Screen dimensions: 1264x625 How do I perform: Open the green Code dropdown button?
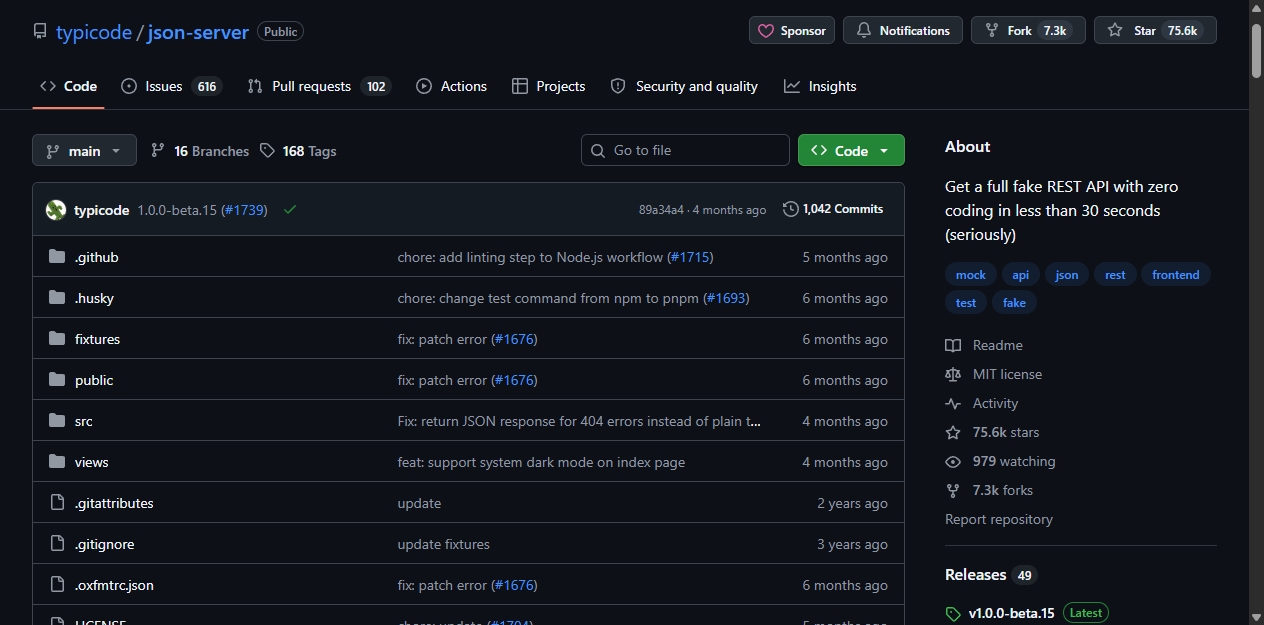pyautogui.click(x=851, y=150)
